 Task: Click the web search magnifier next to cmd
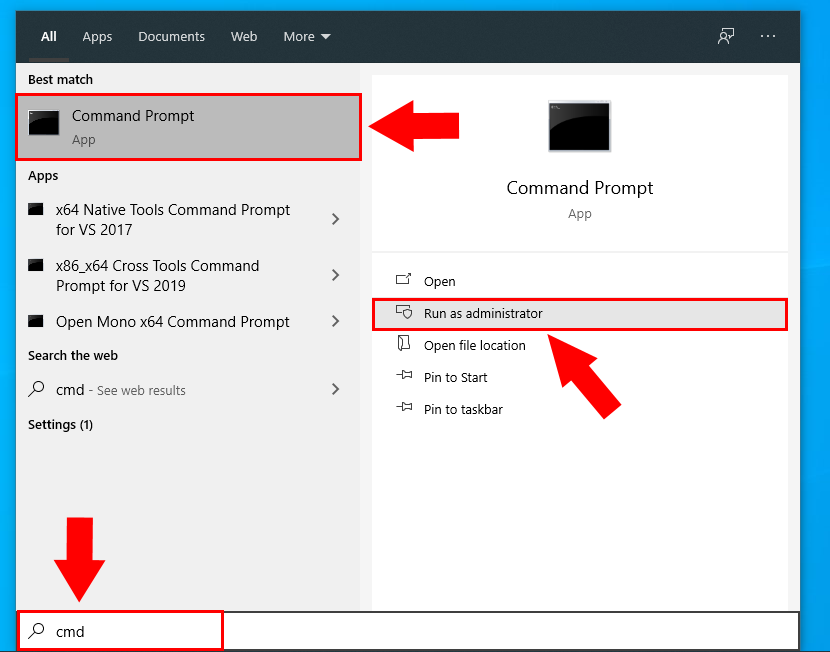click(36, 389)
